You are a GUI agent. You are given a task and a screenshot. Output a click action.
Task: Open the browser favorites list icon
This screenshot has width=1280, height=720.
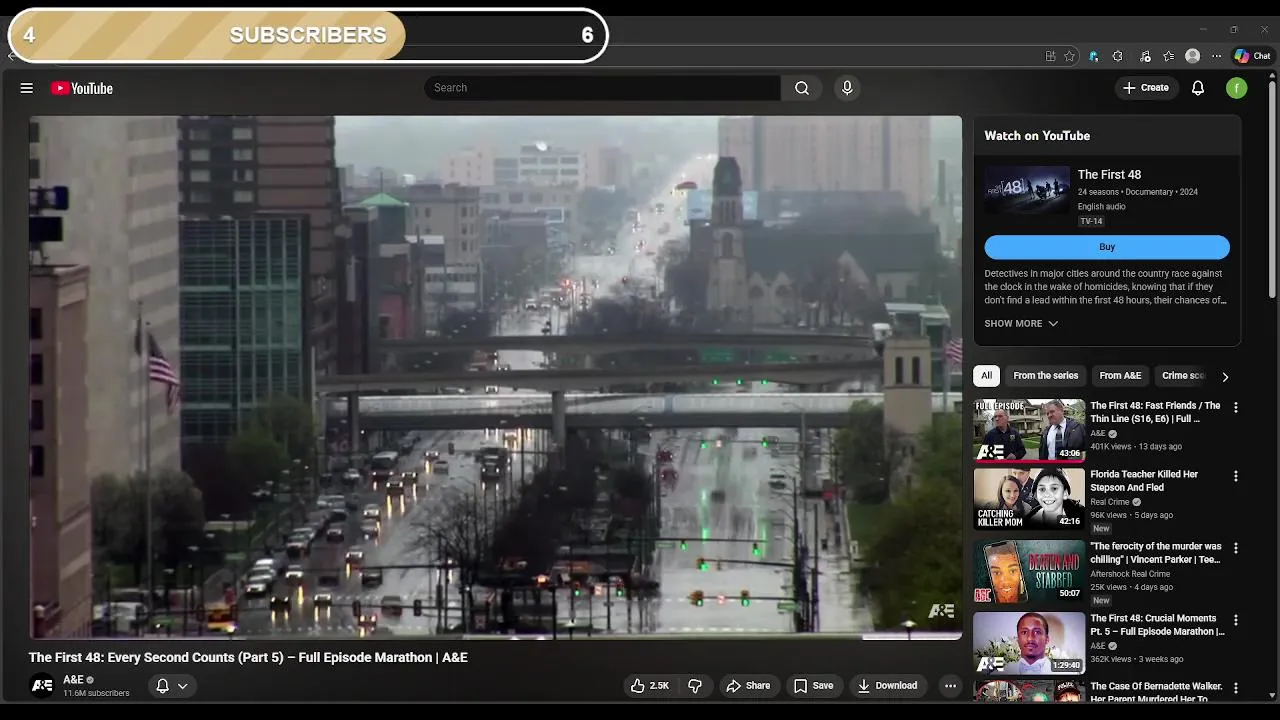coord(1168,56)
